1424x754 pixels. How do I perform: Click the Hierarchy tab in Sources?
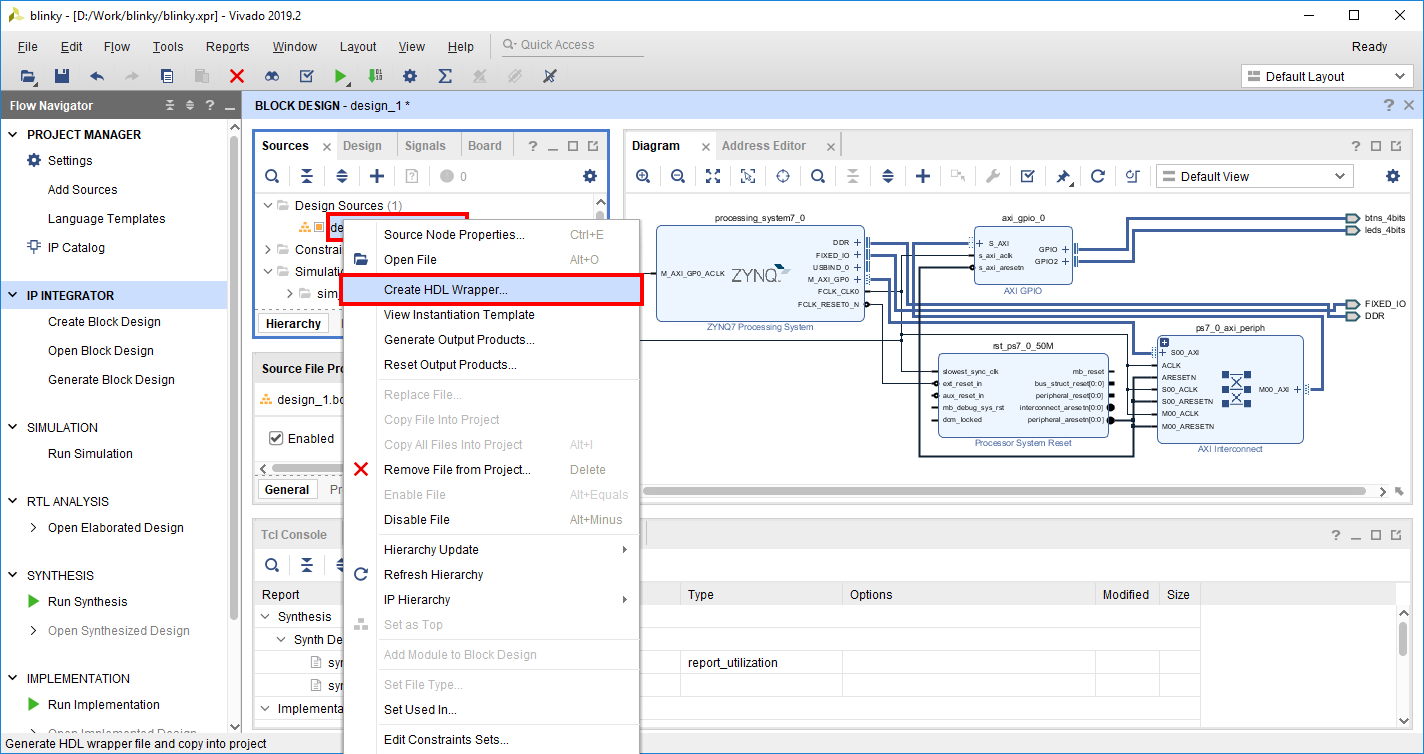(293, 323)
